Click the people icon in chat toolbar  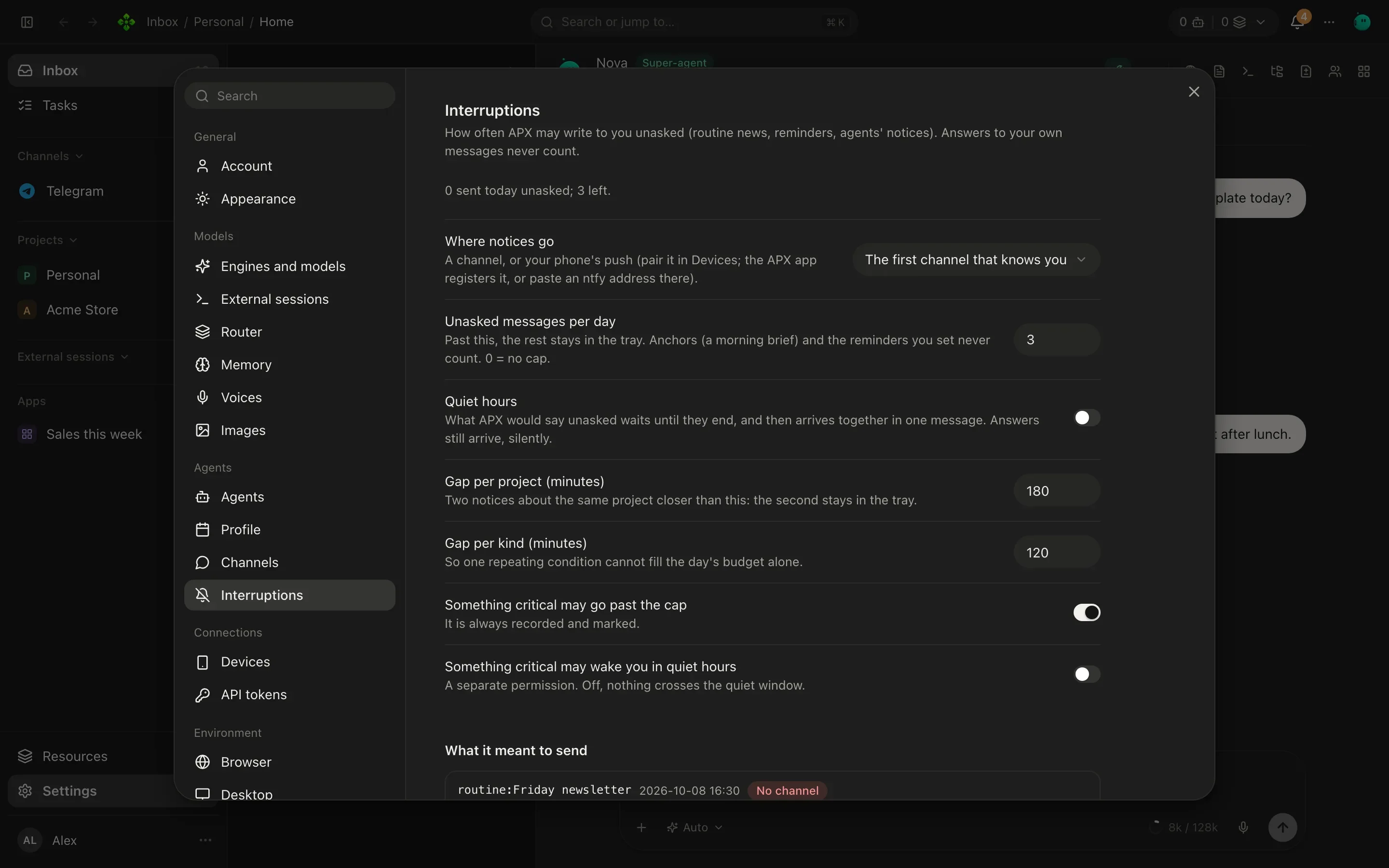coord(1335,72)
